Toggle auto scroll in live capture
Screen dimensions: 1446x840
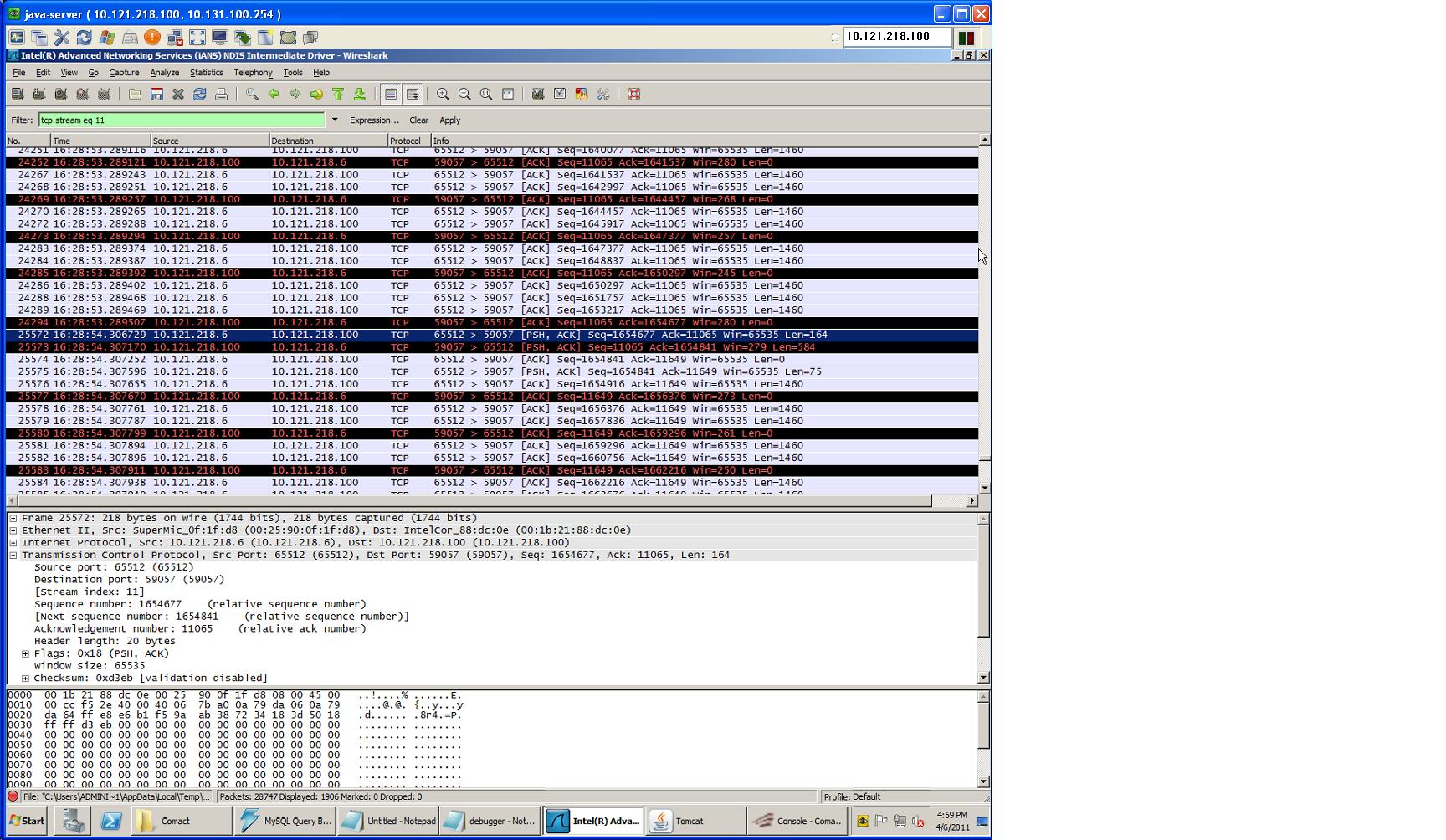click(x=413, y=95)
